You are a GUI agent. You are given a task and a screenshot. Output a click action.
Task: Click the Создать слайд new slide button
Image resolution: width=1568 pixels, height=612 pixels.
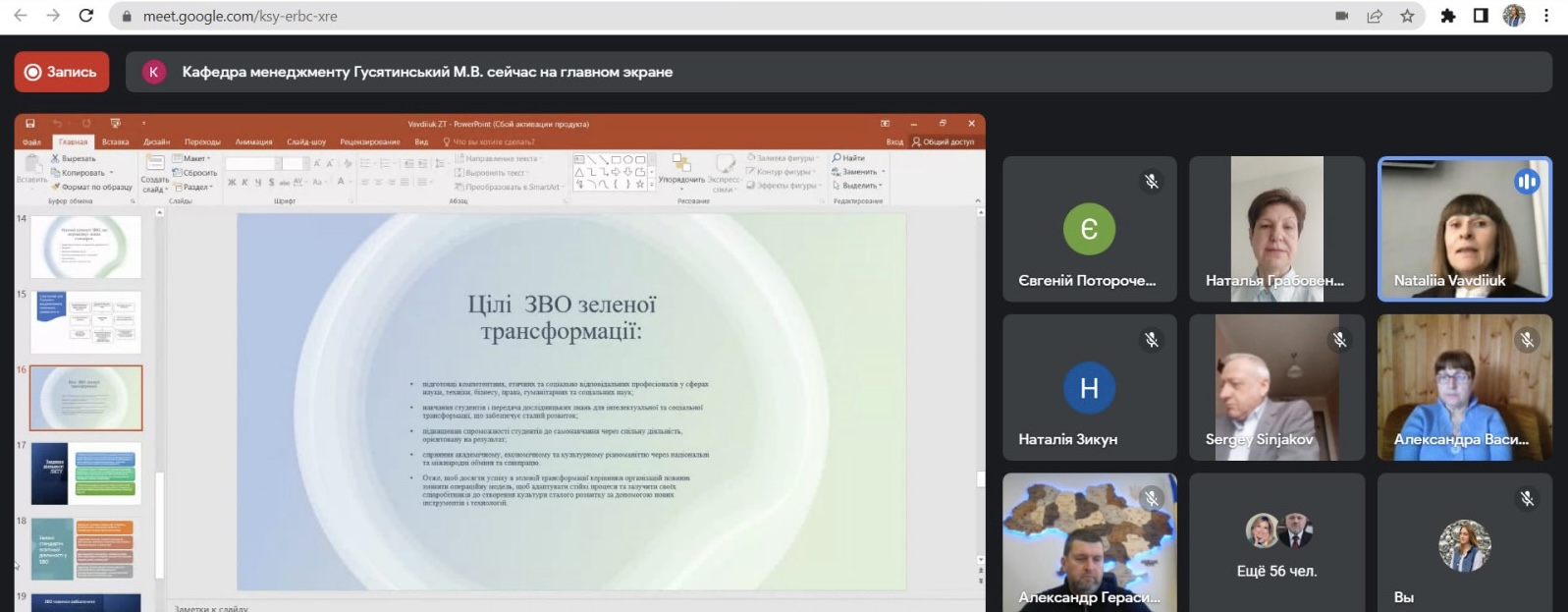tap(154, 172)
